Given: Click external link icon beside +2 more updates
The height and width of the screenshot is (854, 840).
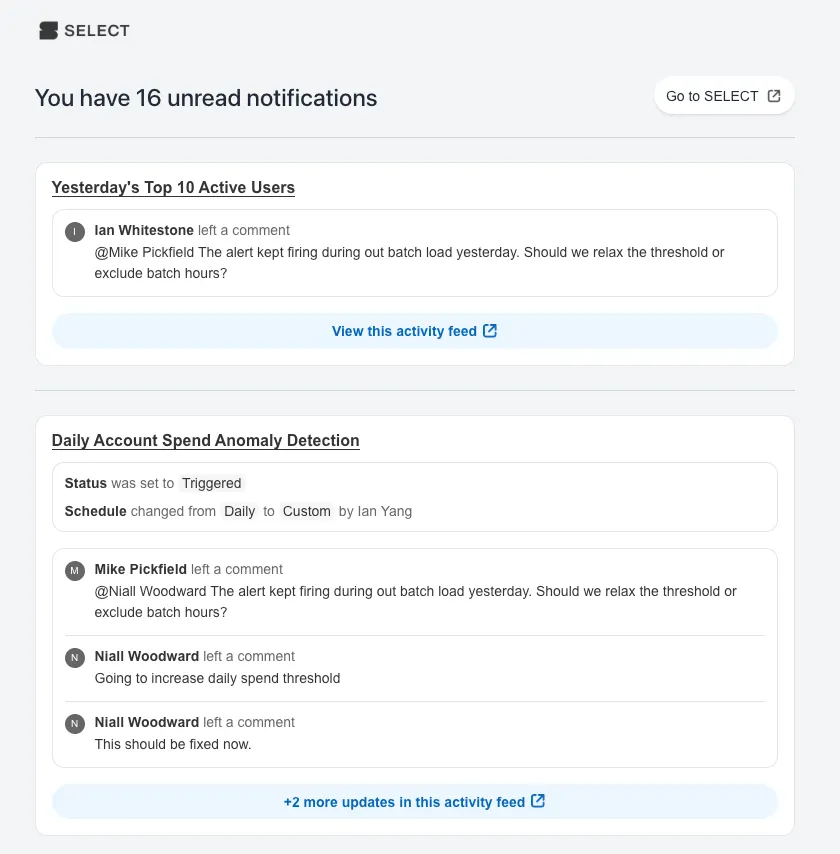Looking at the screenshot, I should pyautogui.click(x=538, y=801).
